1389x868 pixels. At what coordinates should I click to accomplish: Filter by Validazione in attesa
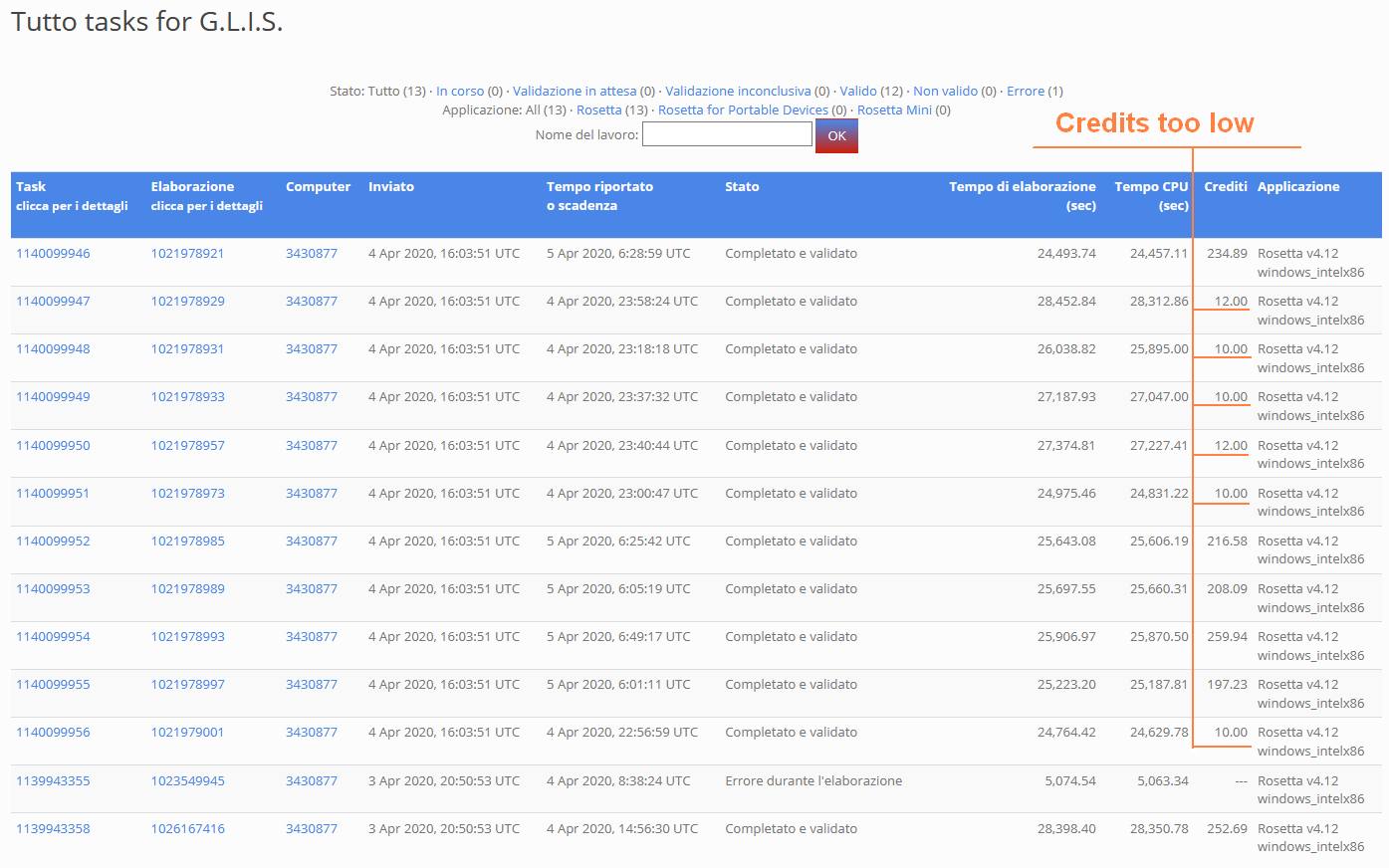(x=575, y=91)
